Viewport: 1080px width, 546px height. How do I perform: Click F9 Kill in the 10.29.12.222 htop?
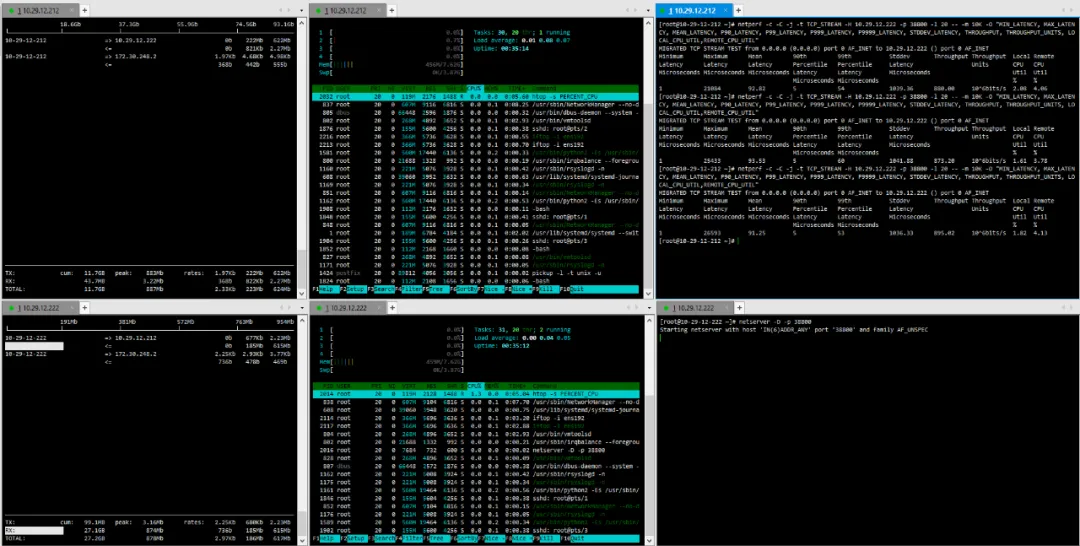coord(544,538)
